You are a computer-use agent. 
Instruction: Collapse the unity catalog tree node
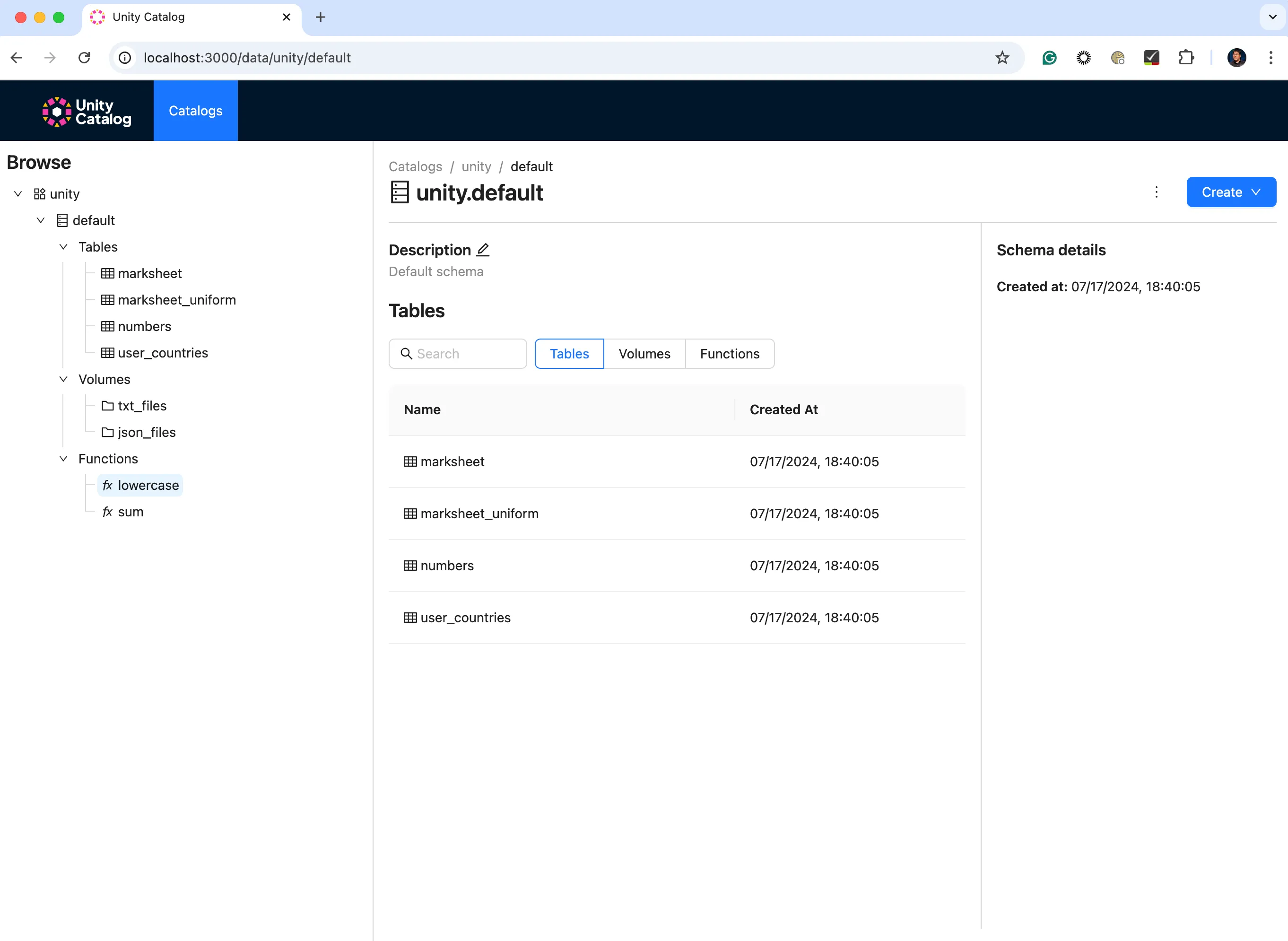pos(18,194)
